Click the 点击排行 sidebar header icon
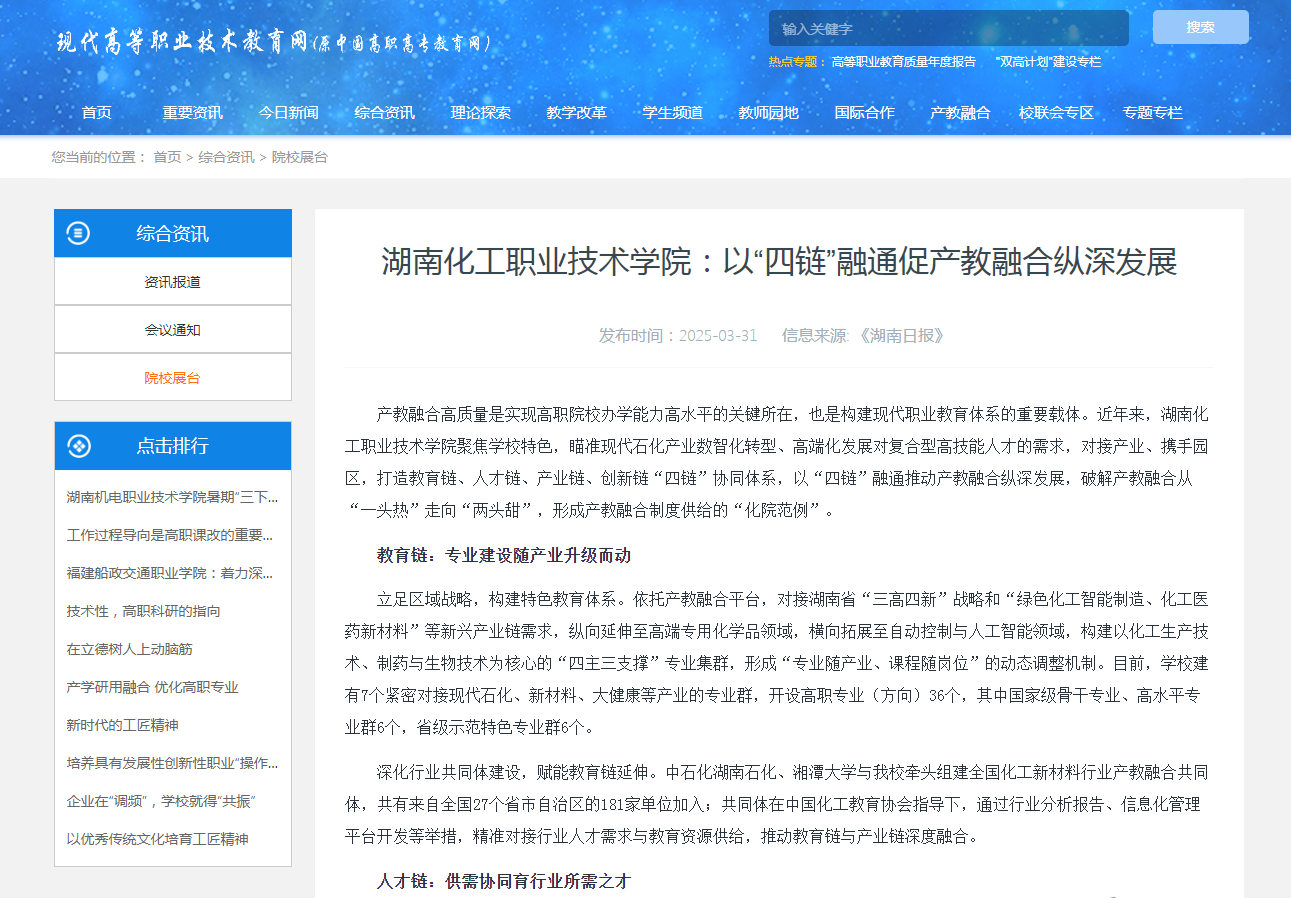This screenshot has height=898, width=1291. point(78,446)
